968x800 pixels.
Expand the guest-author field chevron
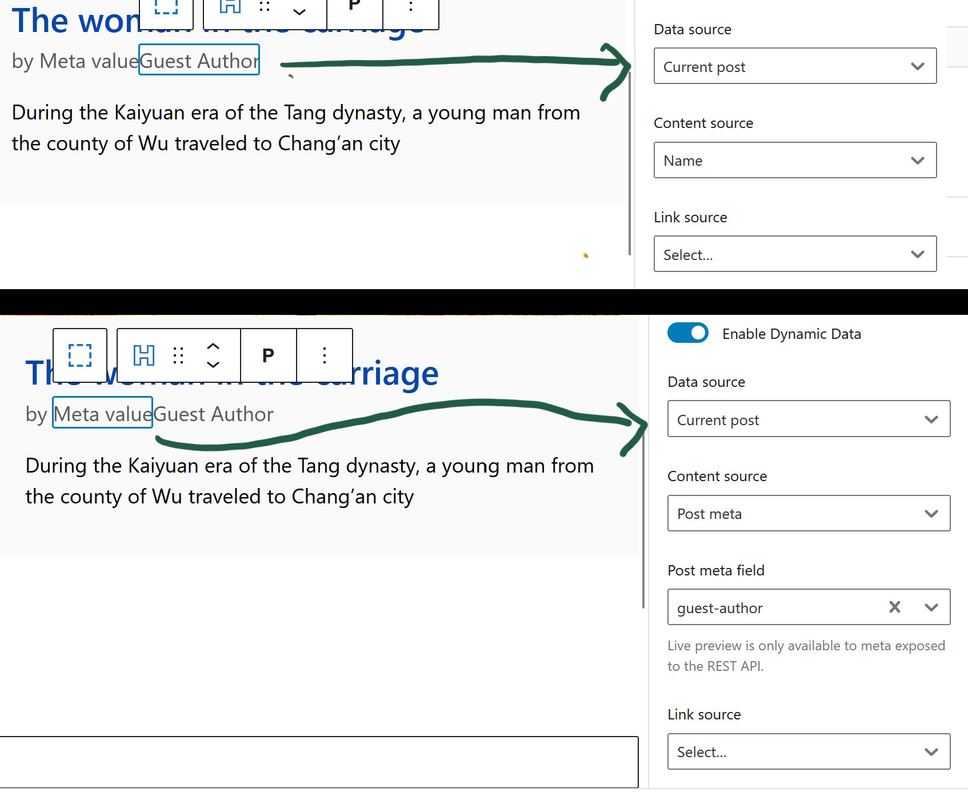[931, 607]
